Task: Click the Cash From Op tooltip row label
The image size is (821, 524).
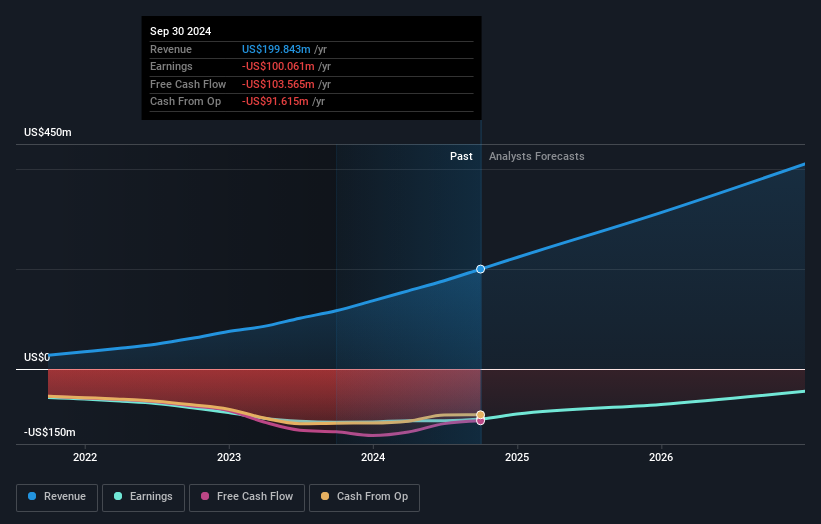Action: (x=185, y=102)
